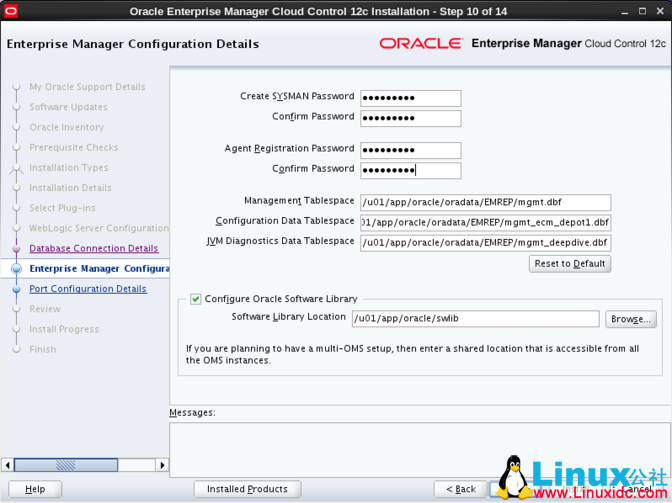
Task: Edit the Management Tablespace path field
Action: pyautogui.click(x=486, y=202)
